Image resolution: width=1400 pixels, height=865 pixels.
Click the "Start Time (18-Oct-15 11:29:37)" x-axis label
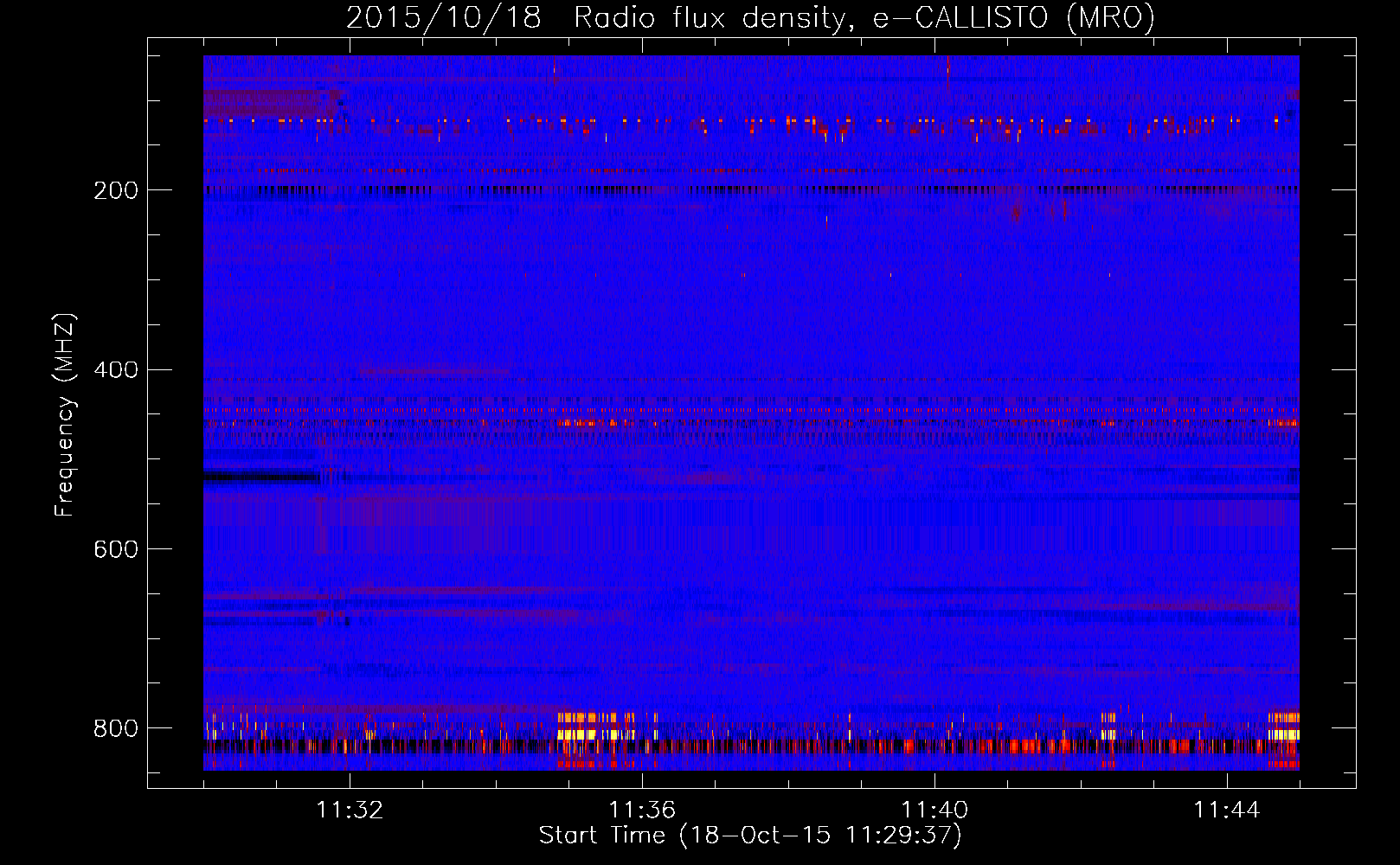tap(750, 836)
